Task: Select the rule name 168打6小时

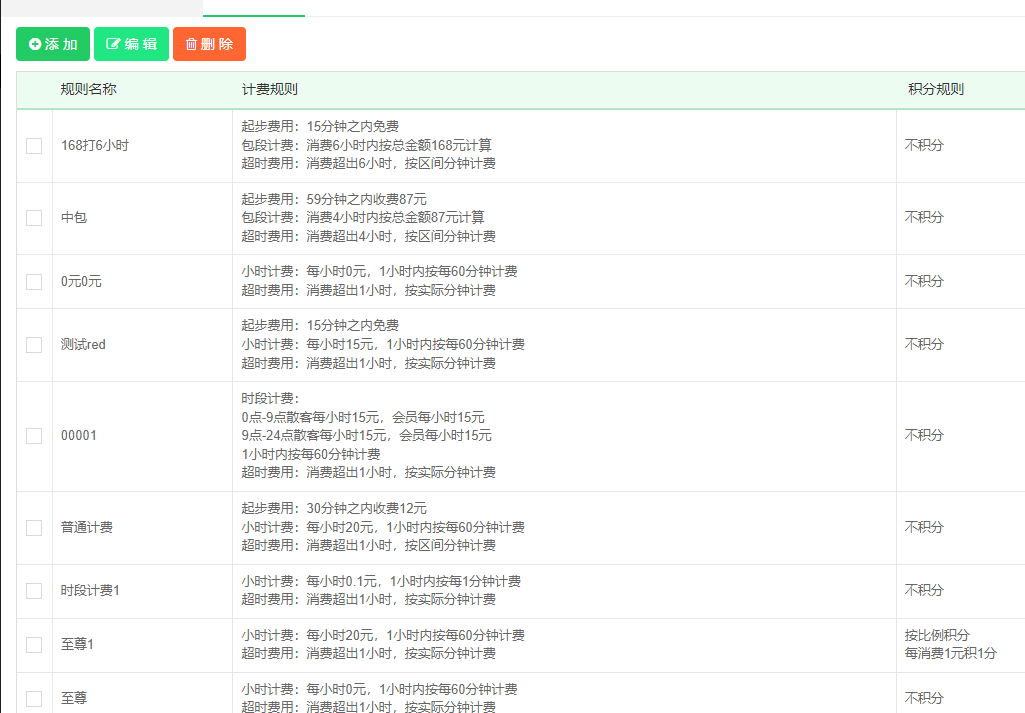Action: (x=95, y=145)
